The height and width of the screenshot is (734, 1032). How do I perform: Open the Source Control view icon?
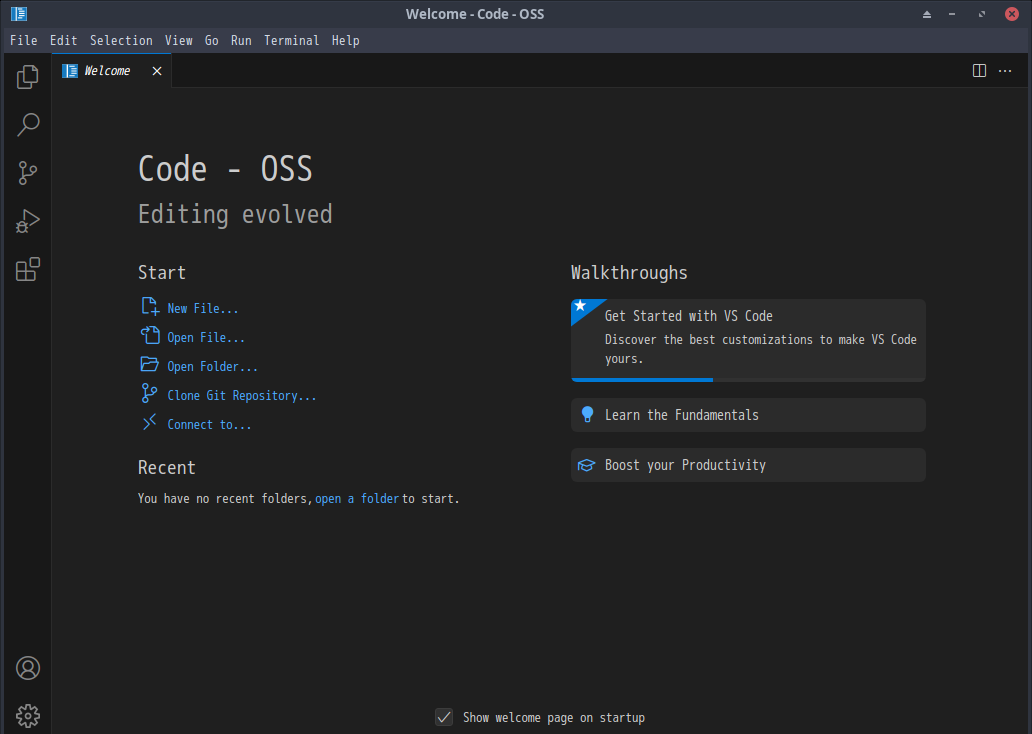[x=28, y=172]
